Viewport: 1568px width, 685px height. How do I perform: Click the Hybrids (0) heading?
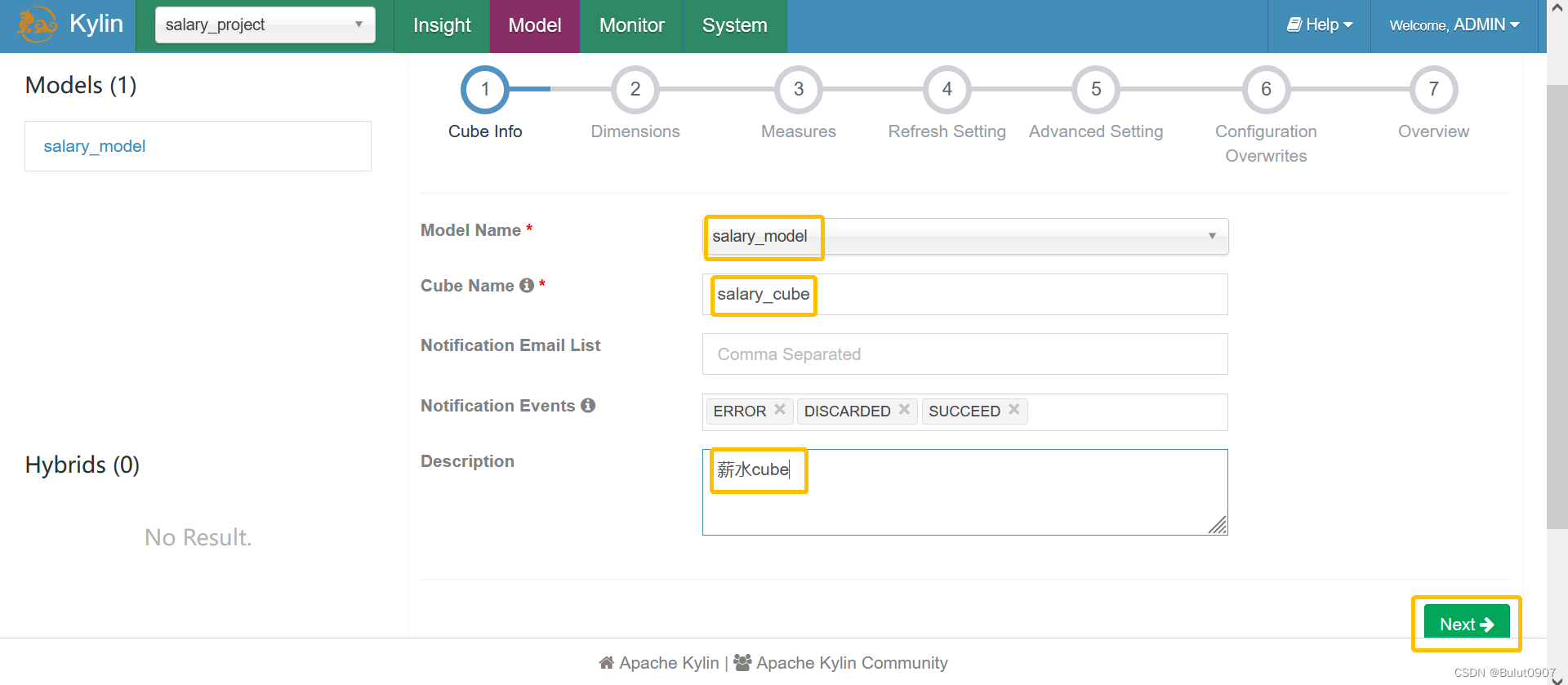click(82, 465)
